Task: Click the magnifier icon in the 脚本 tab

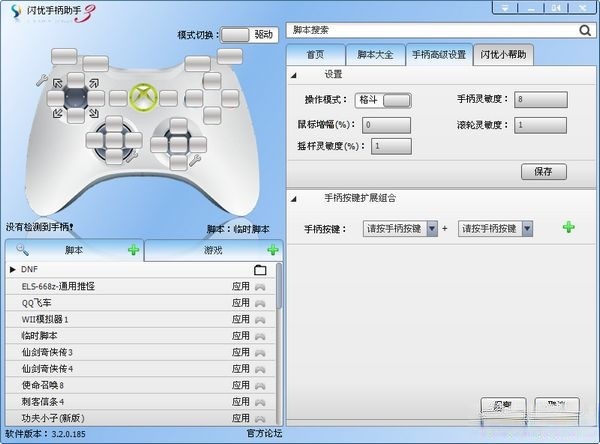Action: (22, 250)
